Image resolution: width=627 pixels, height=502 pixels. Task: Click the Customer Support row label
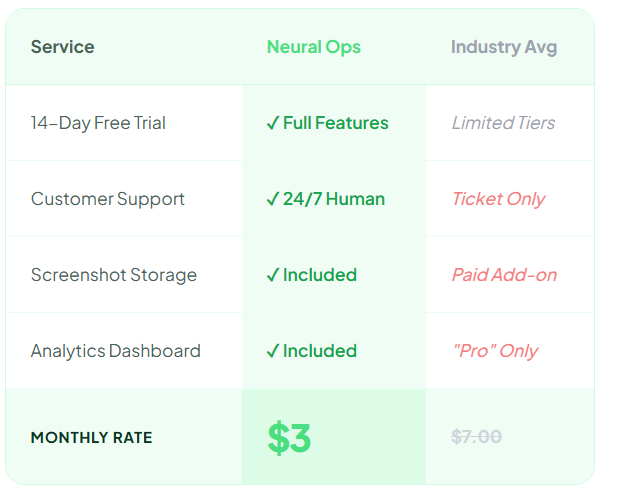point(107,199)
